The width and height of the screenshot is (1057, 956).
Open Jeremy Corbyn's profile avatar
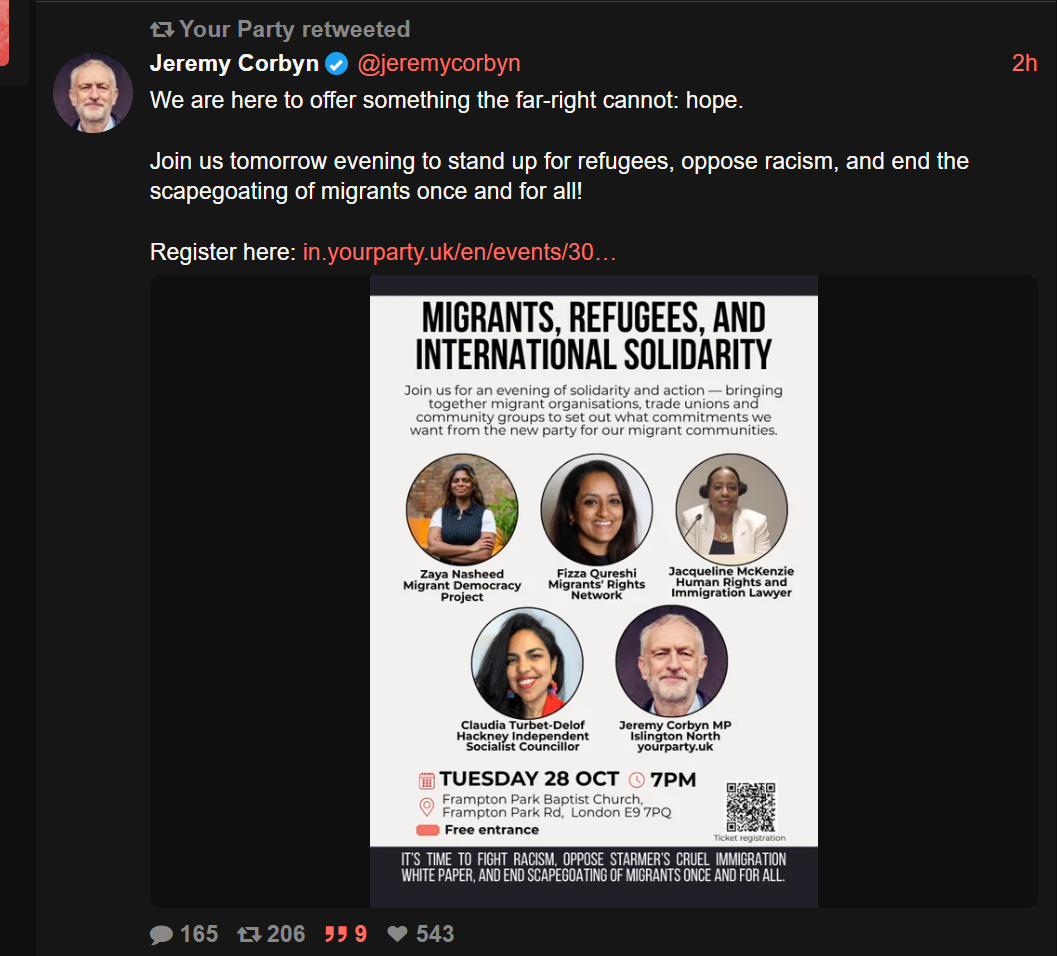[93, 93]
